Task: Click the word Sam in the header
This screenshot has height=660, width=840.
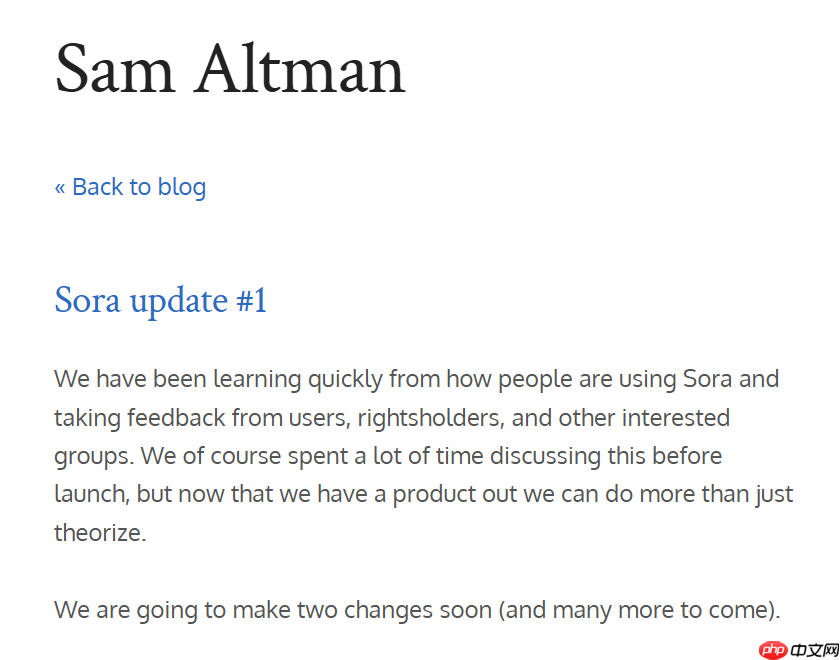Action: (x=113, y=70)
